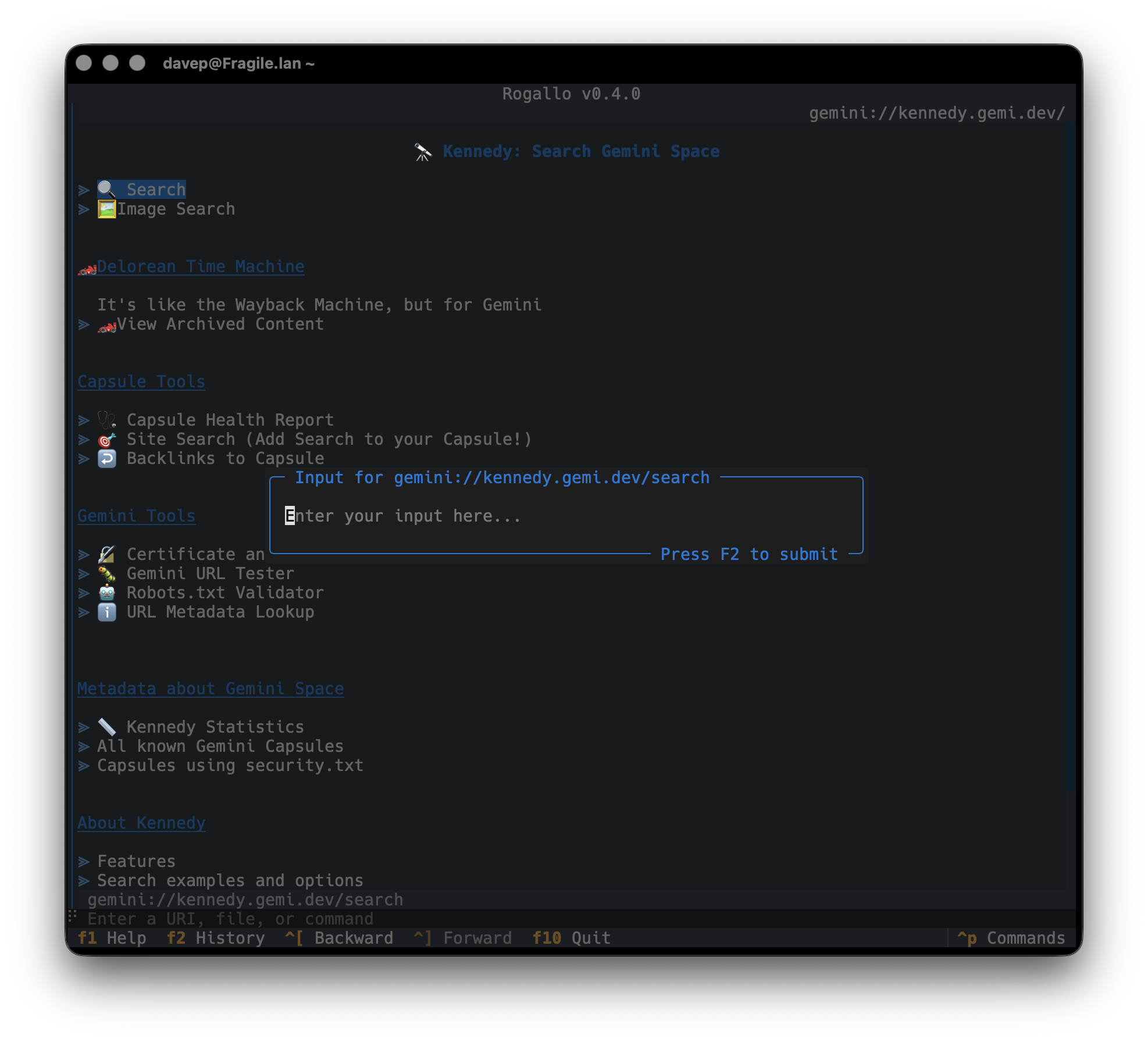The height and width of the screenshot is (1042, 1148).
Task: Focus the 'Enter your input here...' field
Action: tap(566, 516)
